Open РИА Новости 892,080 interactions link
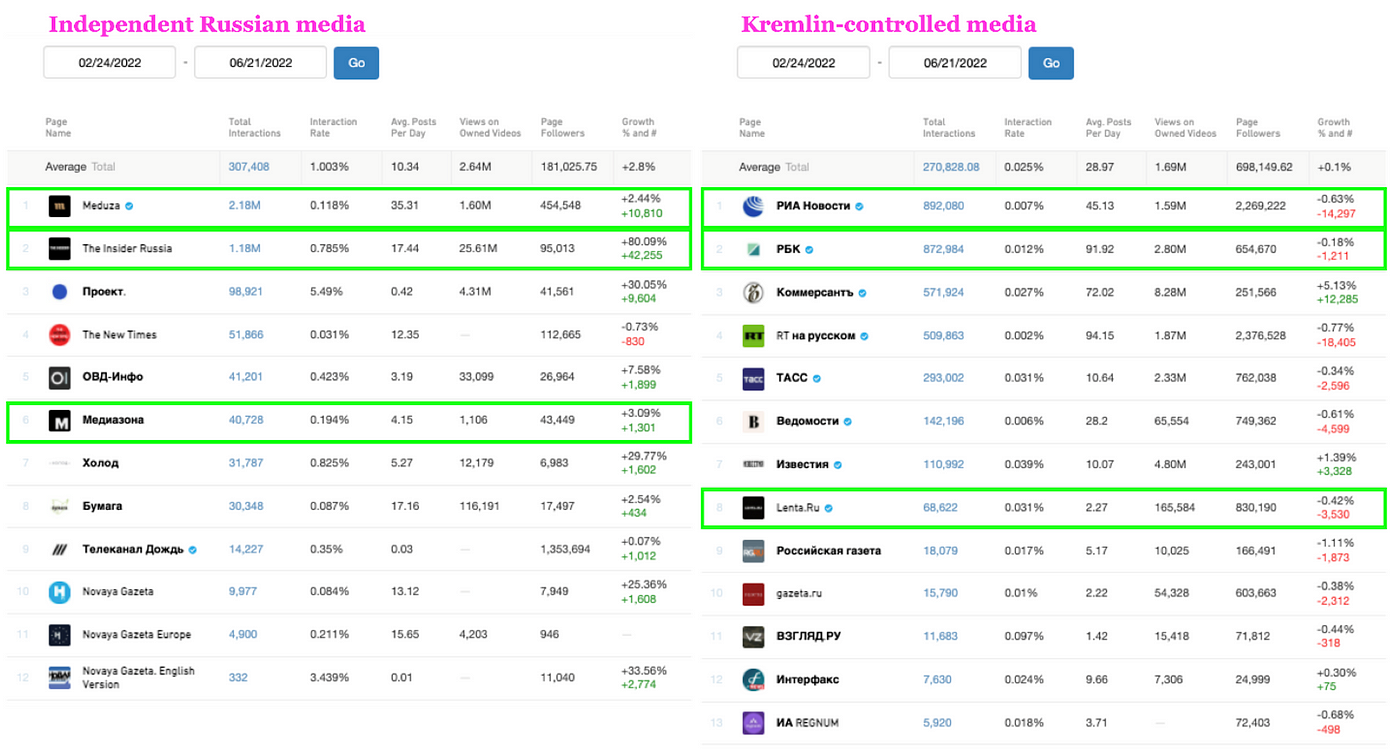The height and width of the screenshot is (756, 1400). (943, 206)
